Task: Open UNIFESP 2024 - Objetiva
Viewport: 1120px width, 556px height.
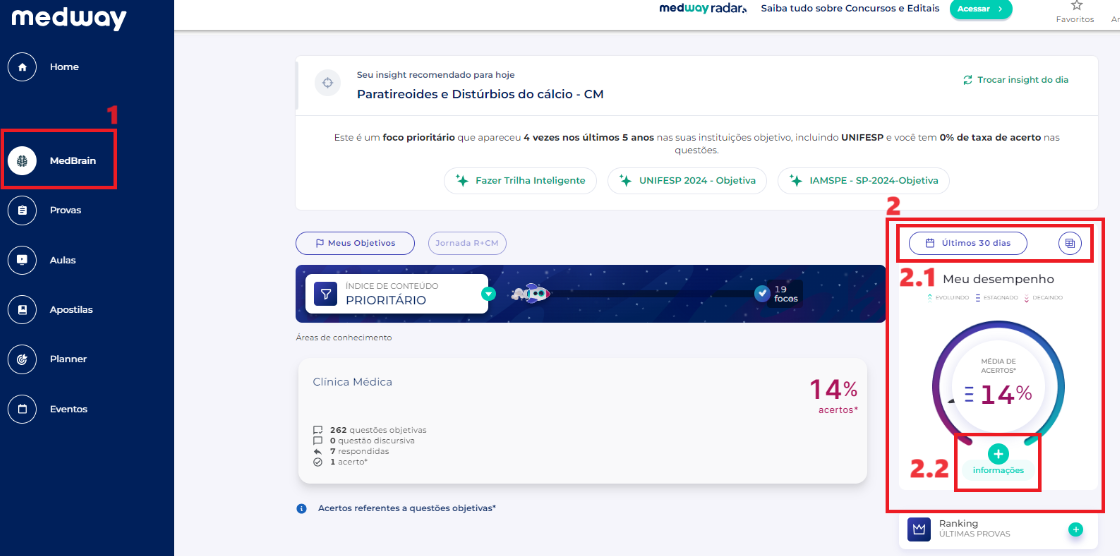Action: tap(686, 181)
